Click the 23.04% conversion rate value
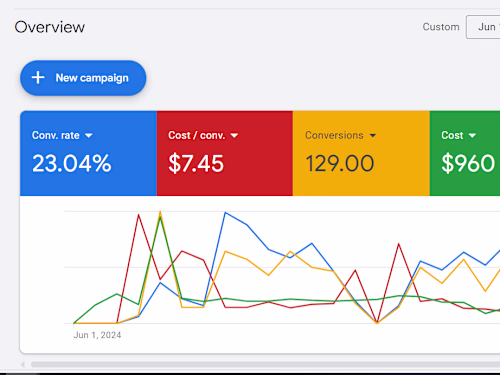 (x=72, y=164)
